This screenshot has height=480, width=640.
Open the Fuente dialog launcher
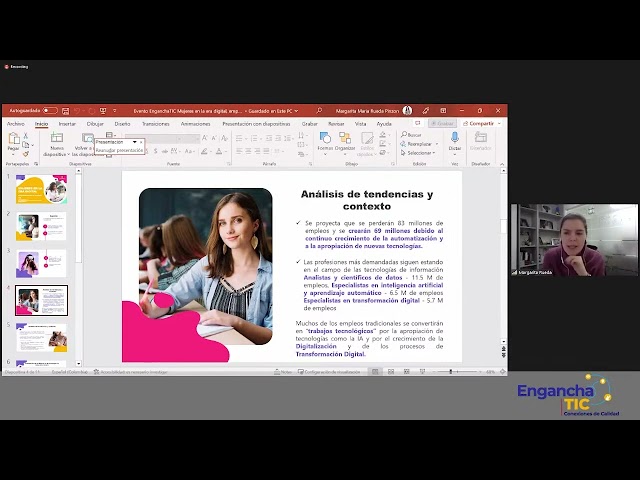229,164
